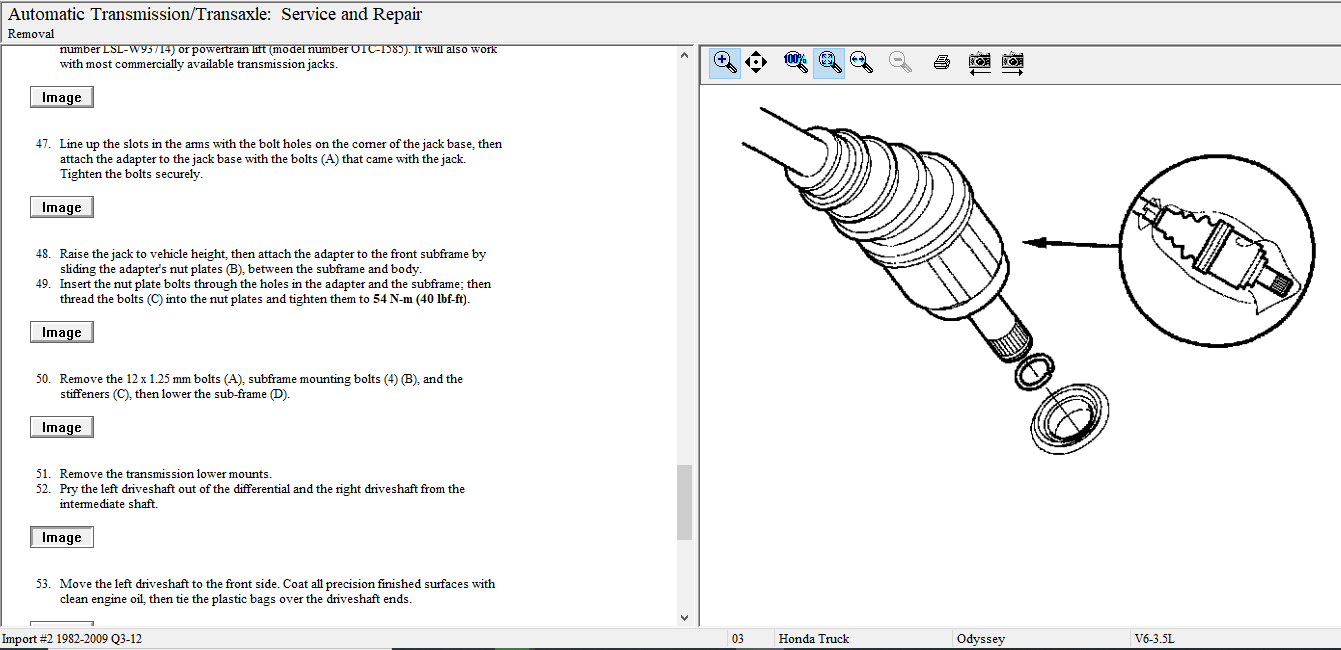Open Image button above step 47
This screenshot has height=650, width=1341.
tap(62, 97)
